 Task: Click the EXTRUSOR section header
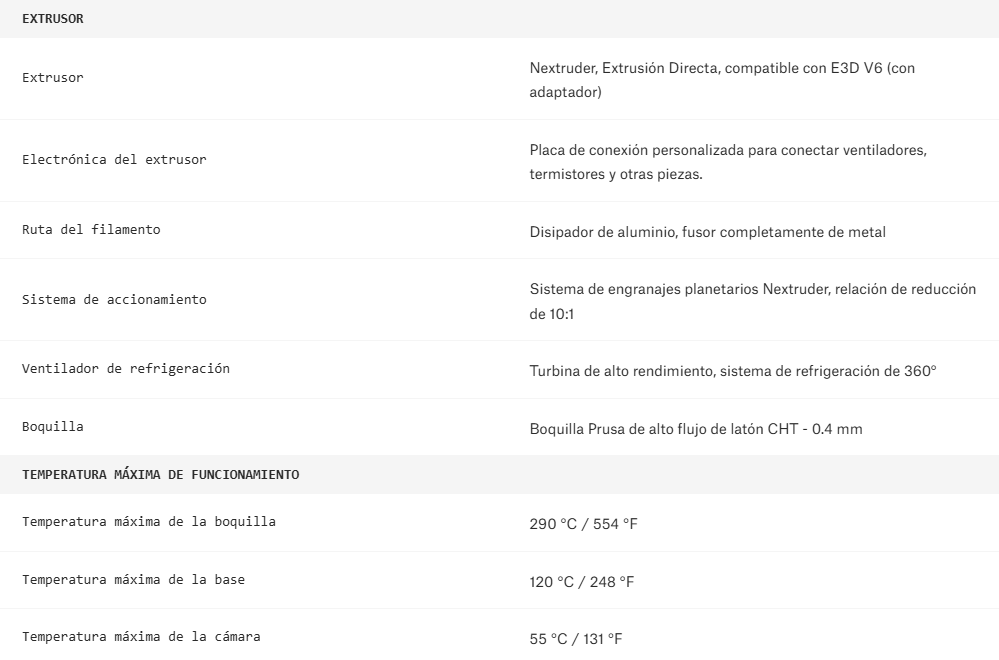click(53, 18)
